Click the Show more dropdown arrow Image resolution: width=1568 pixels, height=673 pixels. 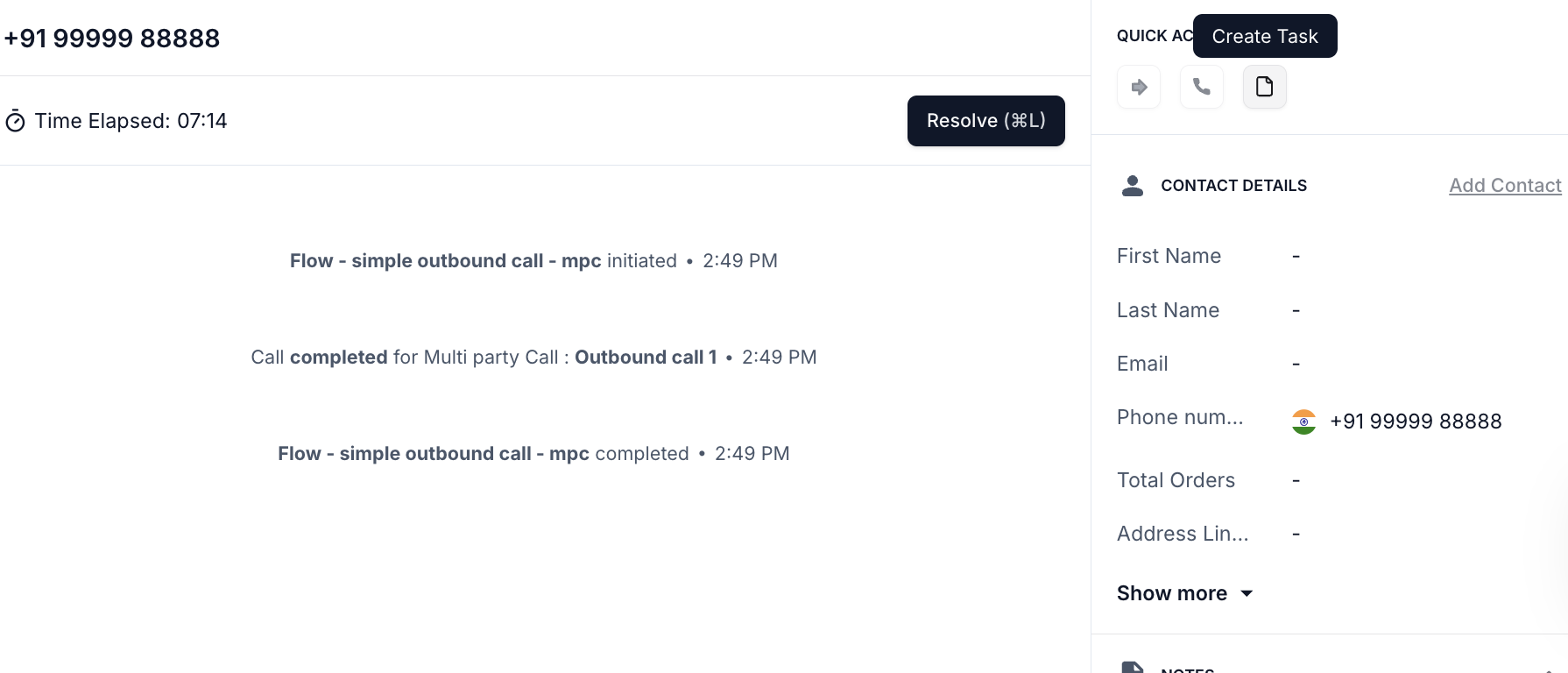click(x=1247, y=594)
